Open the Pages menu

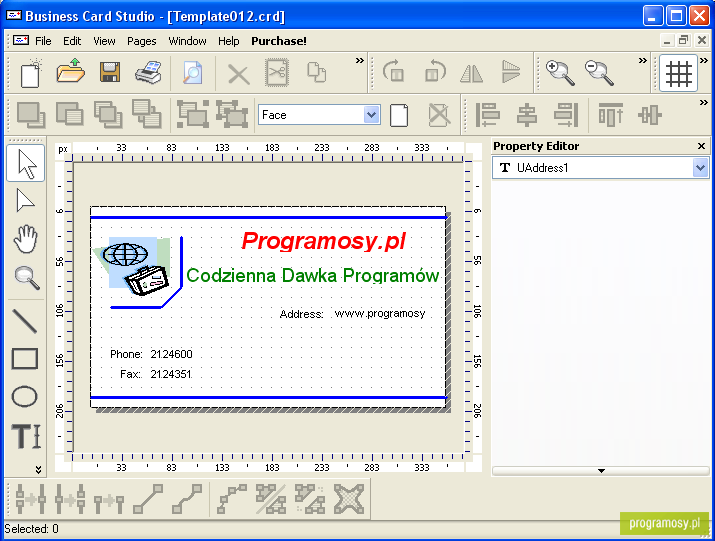click(142, 41)
